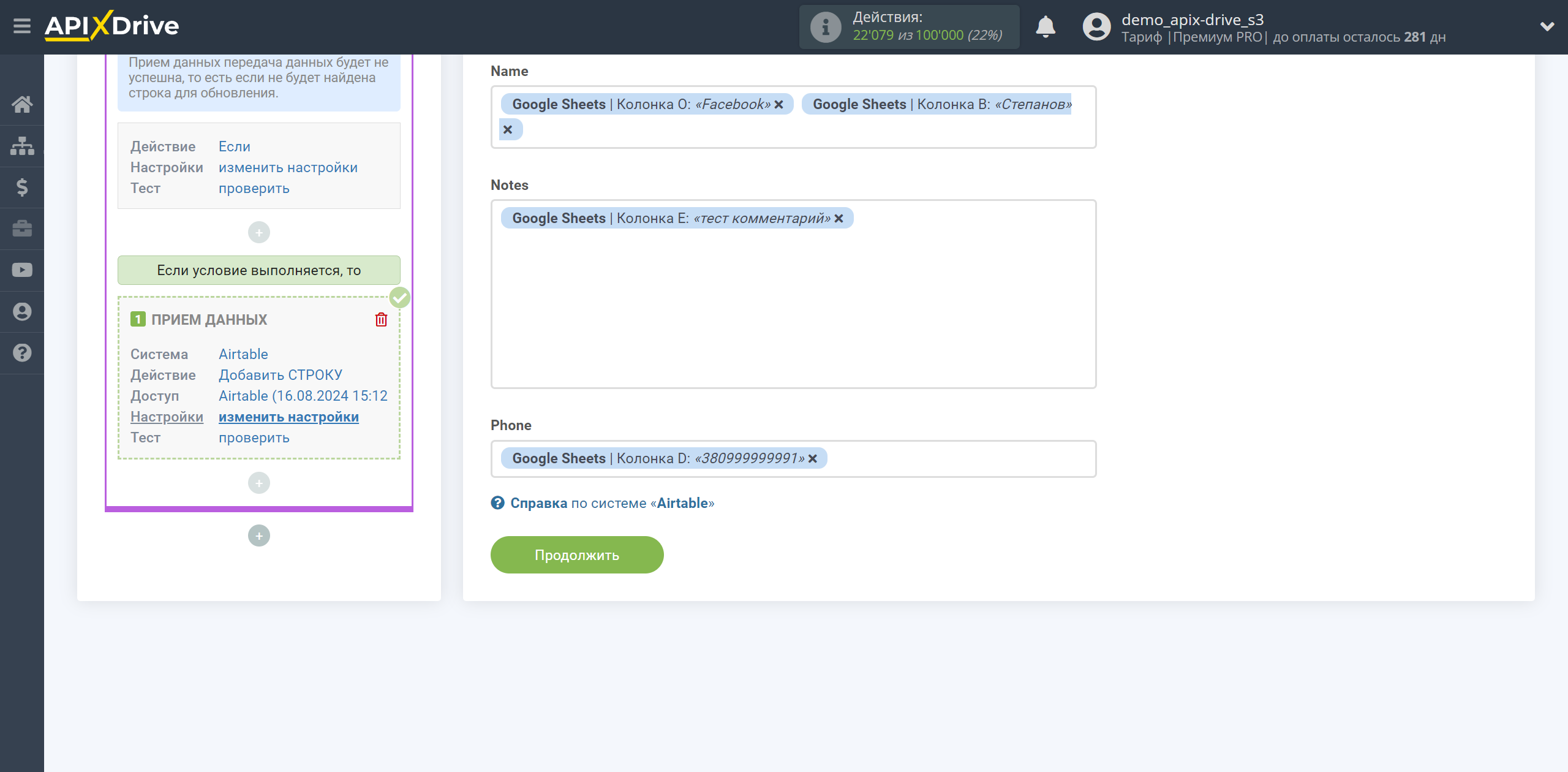Remove the Facebook tag from Name
Image resolution: width=1568 pixels, height=772 pixels.
(x=779, y=105)
